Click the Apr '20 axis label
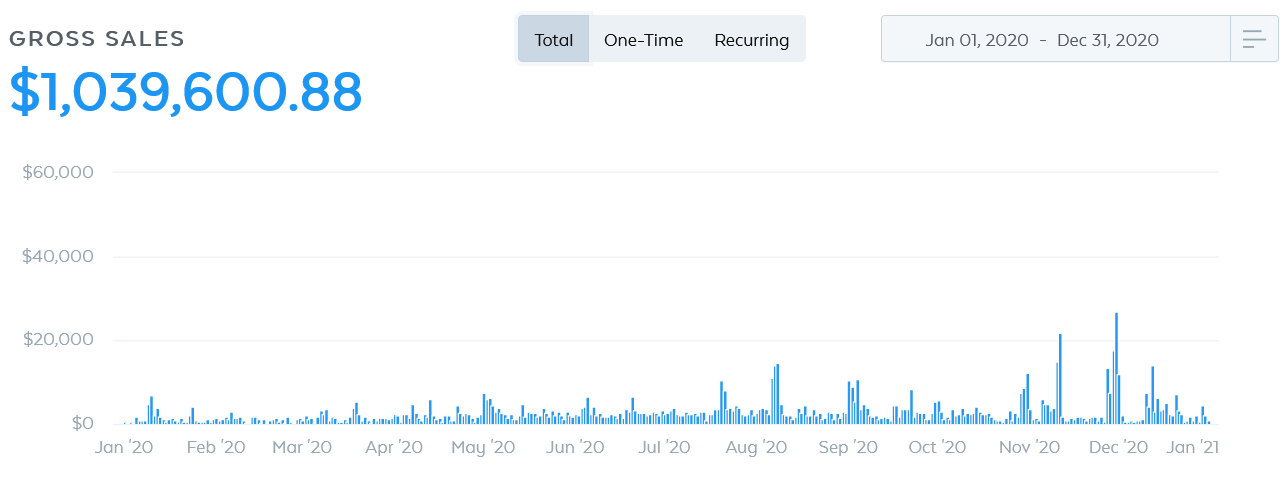This screenshot has height=482, width=1287. [x=394, y=447]
